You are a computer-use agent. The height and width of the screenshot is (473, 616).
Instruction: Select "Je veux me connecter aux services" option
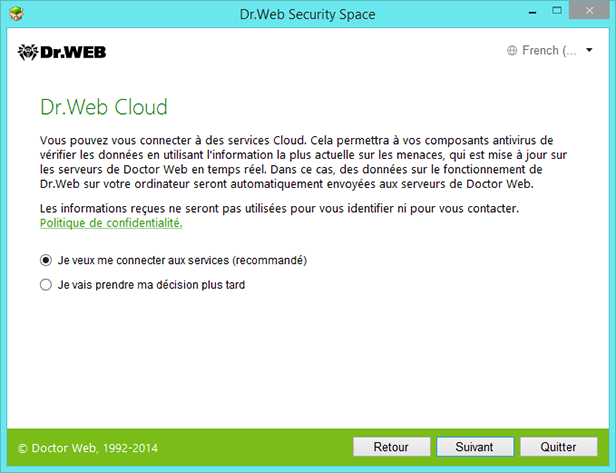pos(46,260)
